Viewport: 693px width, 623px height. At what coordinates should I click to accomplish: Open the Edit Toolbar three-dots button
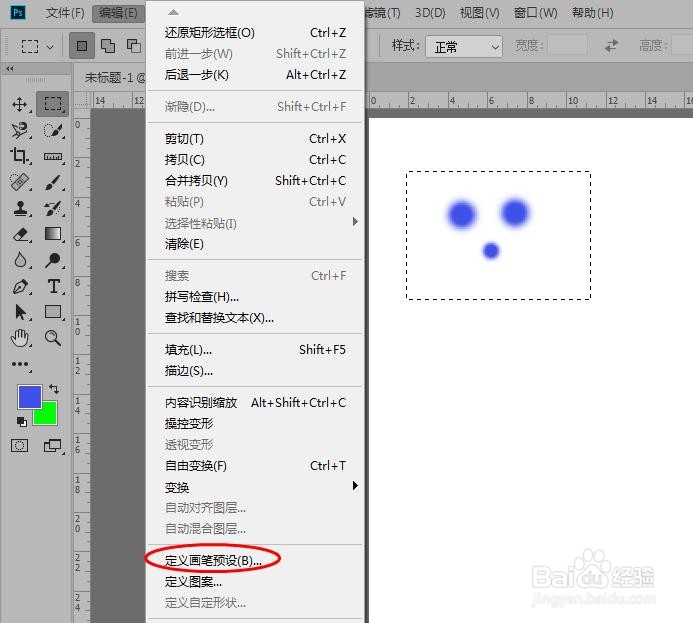click(20, 364)
